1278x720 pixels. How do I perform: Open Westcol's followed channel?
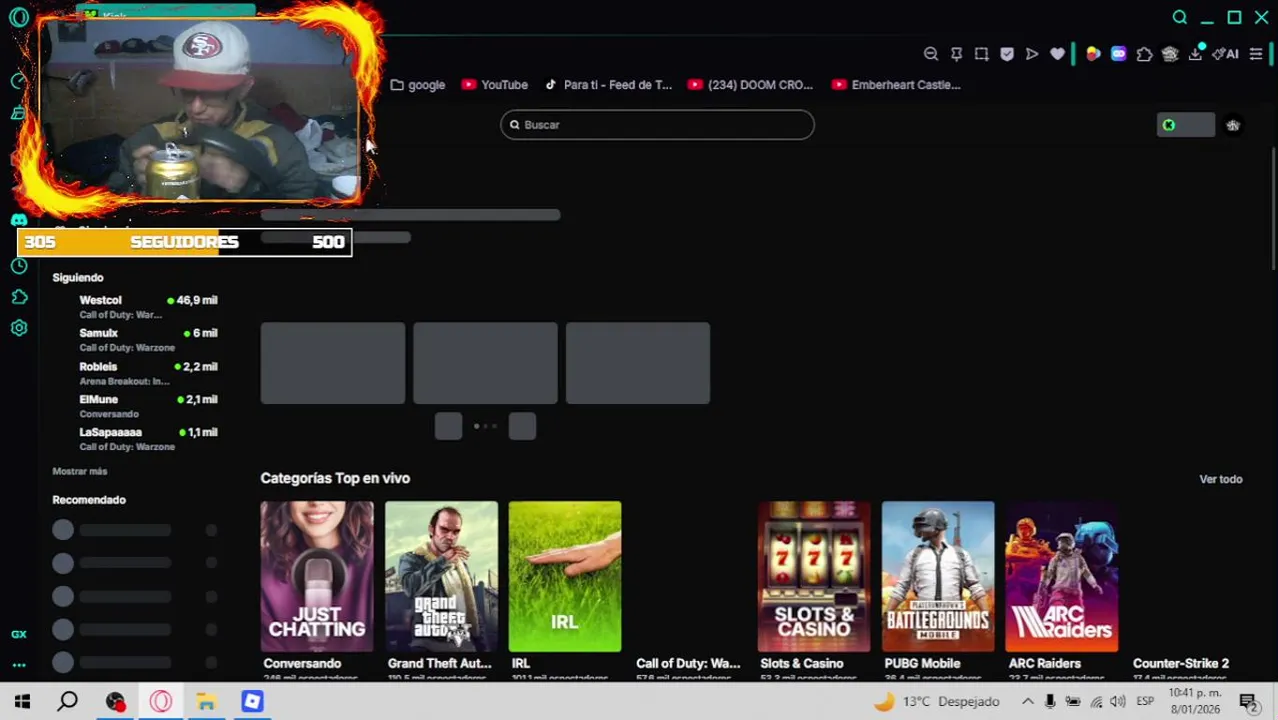pyautogui.click(x=135, y=306)
